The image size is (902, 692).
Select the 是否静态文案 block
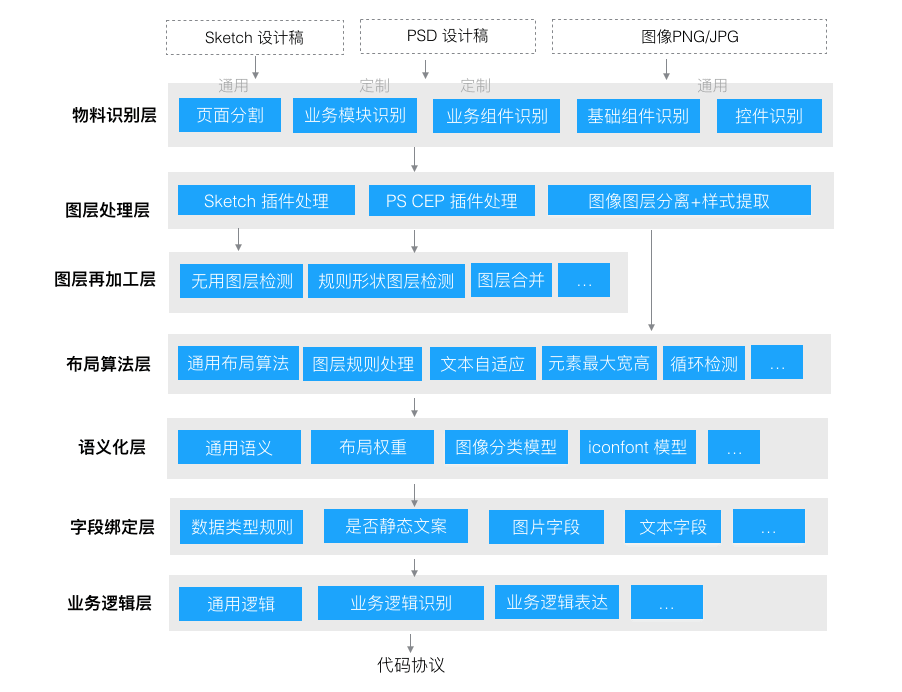click(x=396, y=526)
